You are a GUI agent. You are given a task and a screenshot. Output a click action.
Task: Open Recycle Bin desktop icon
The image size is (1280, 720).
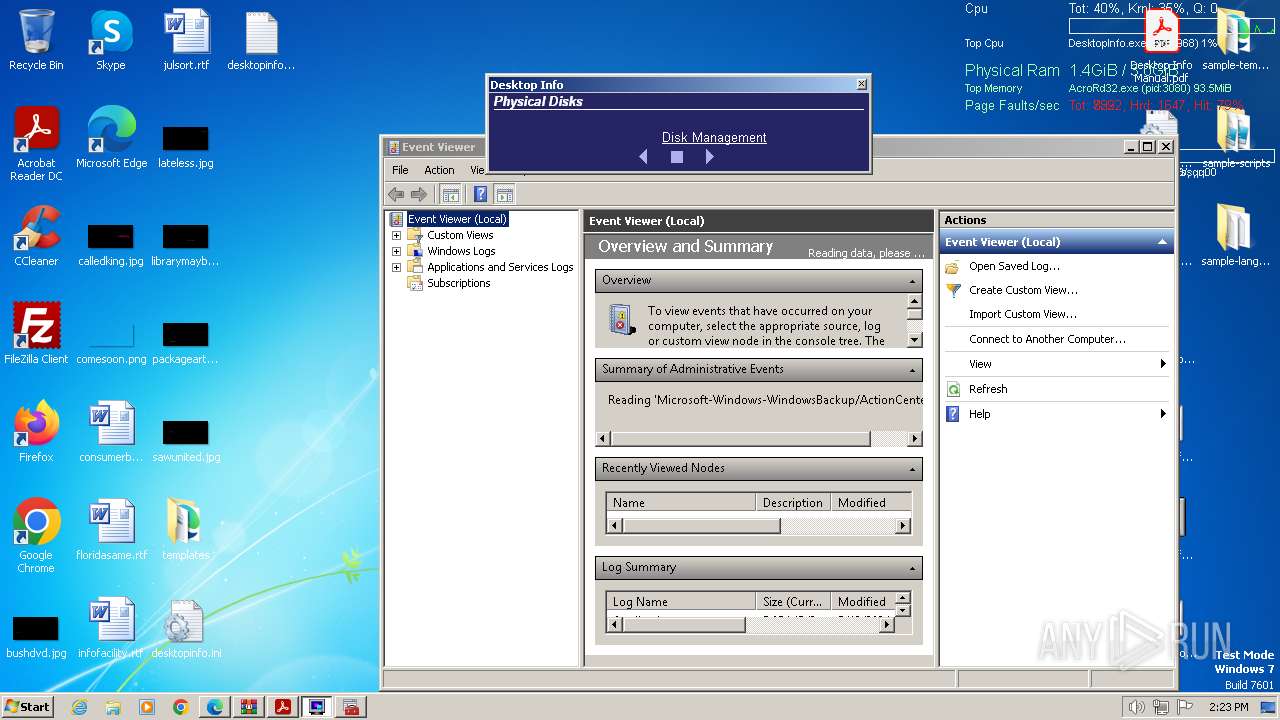tap(36, 40)
